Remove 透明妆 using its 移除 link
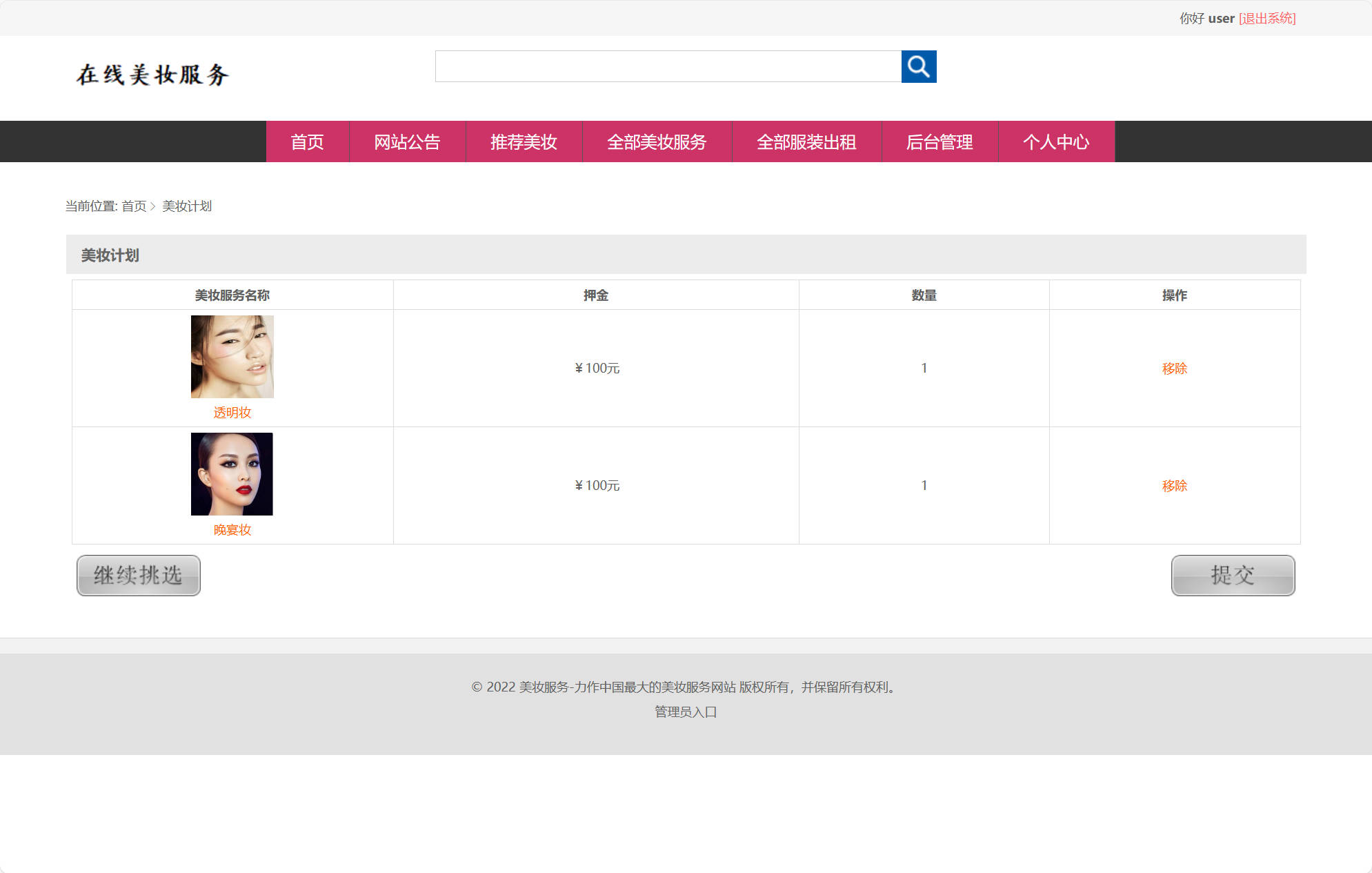1372x873 pixels. coord(1174,368)
